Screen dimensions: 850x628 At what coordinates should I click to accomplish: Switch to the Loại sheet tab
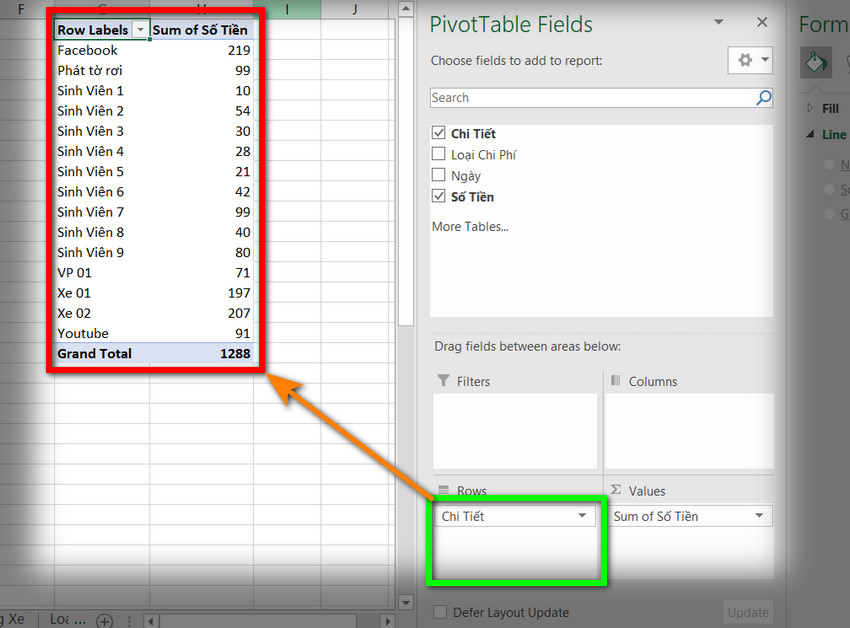68,620
